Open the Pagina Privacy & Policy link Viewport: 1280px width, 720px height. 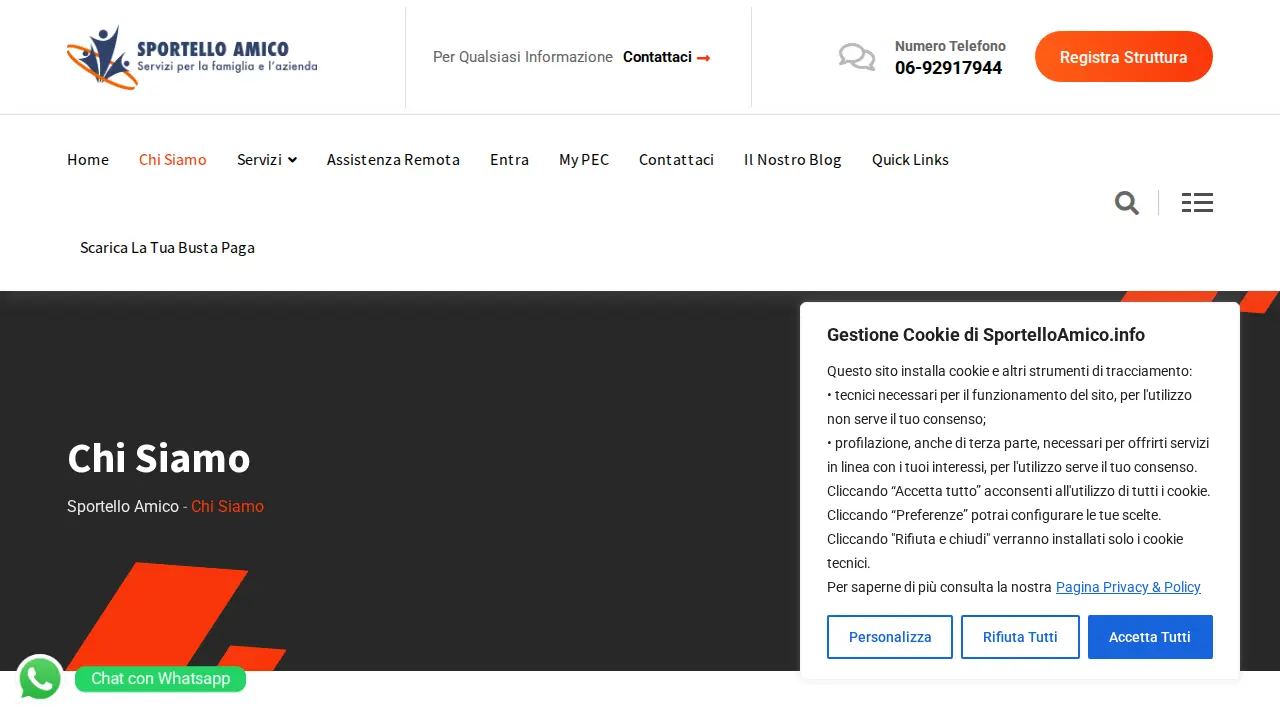click(x=1128, y=587)
